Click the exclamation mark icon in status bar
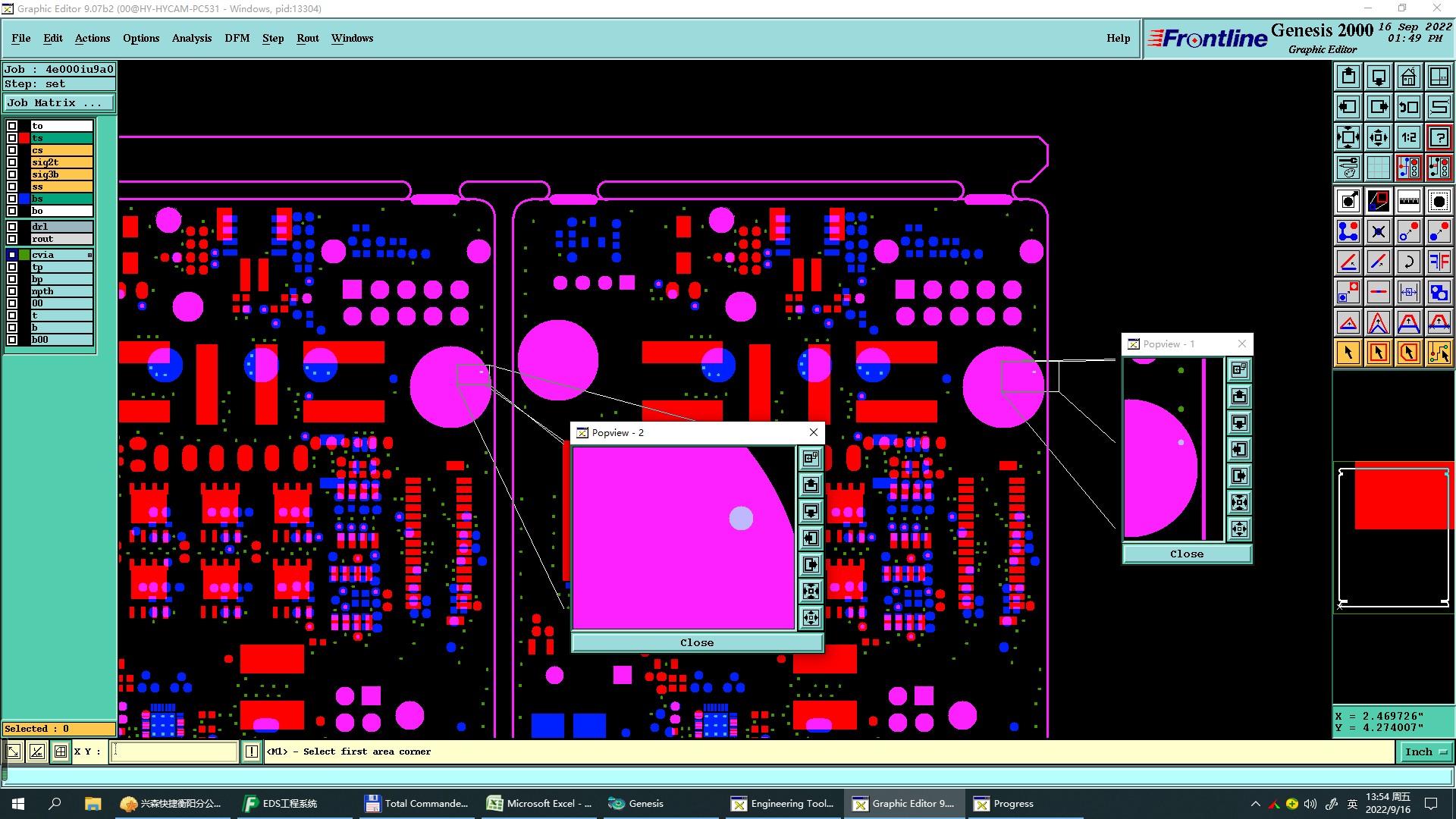 252,752
